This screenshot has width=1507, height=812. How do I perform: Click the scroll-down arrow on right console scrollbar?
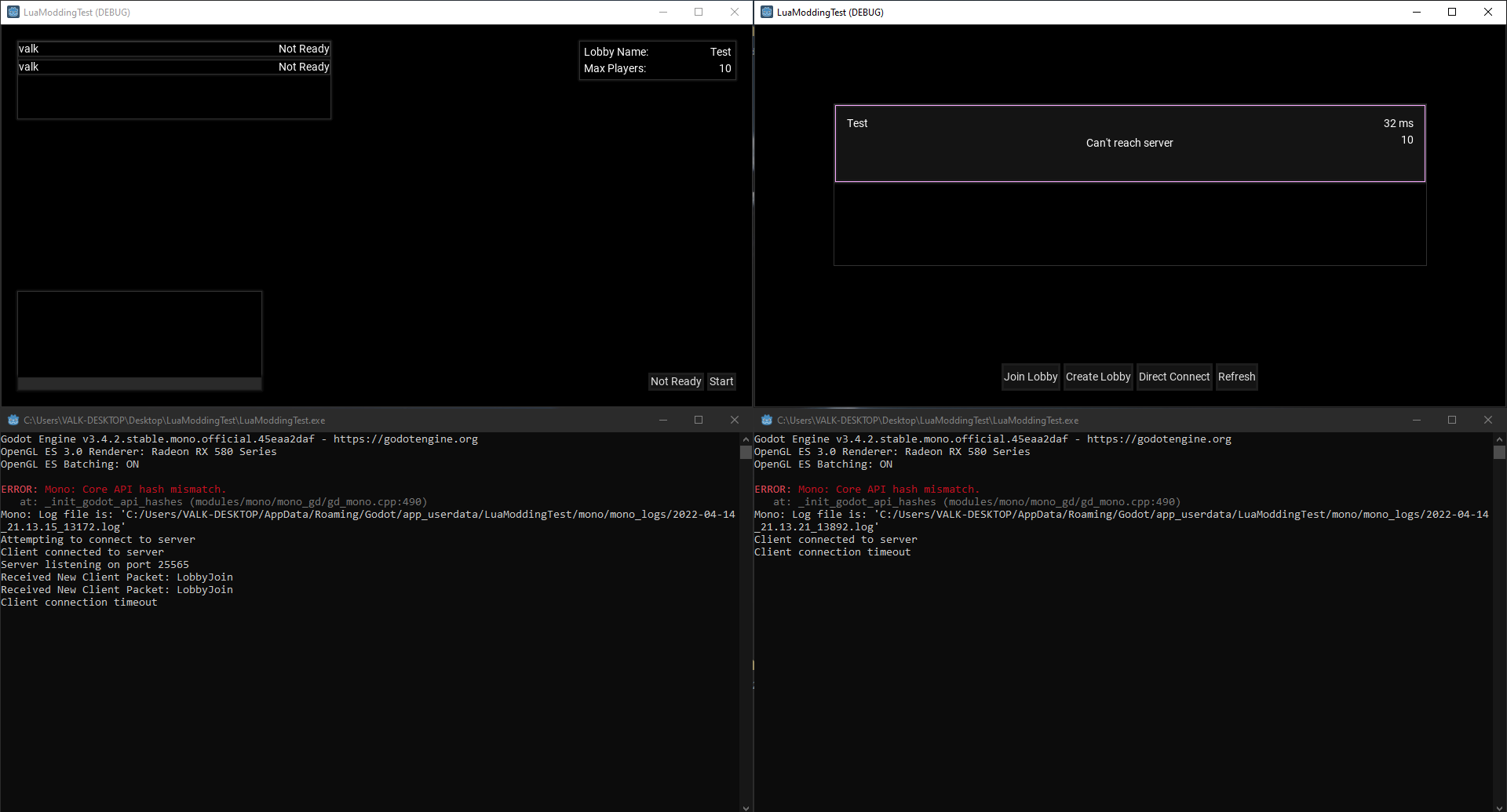click(1500, 807)
